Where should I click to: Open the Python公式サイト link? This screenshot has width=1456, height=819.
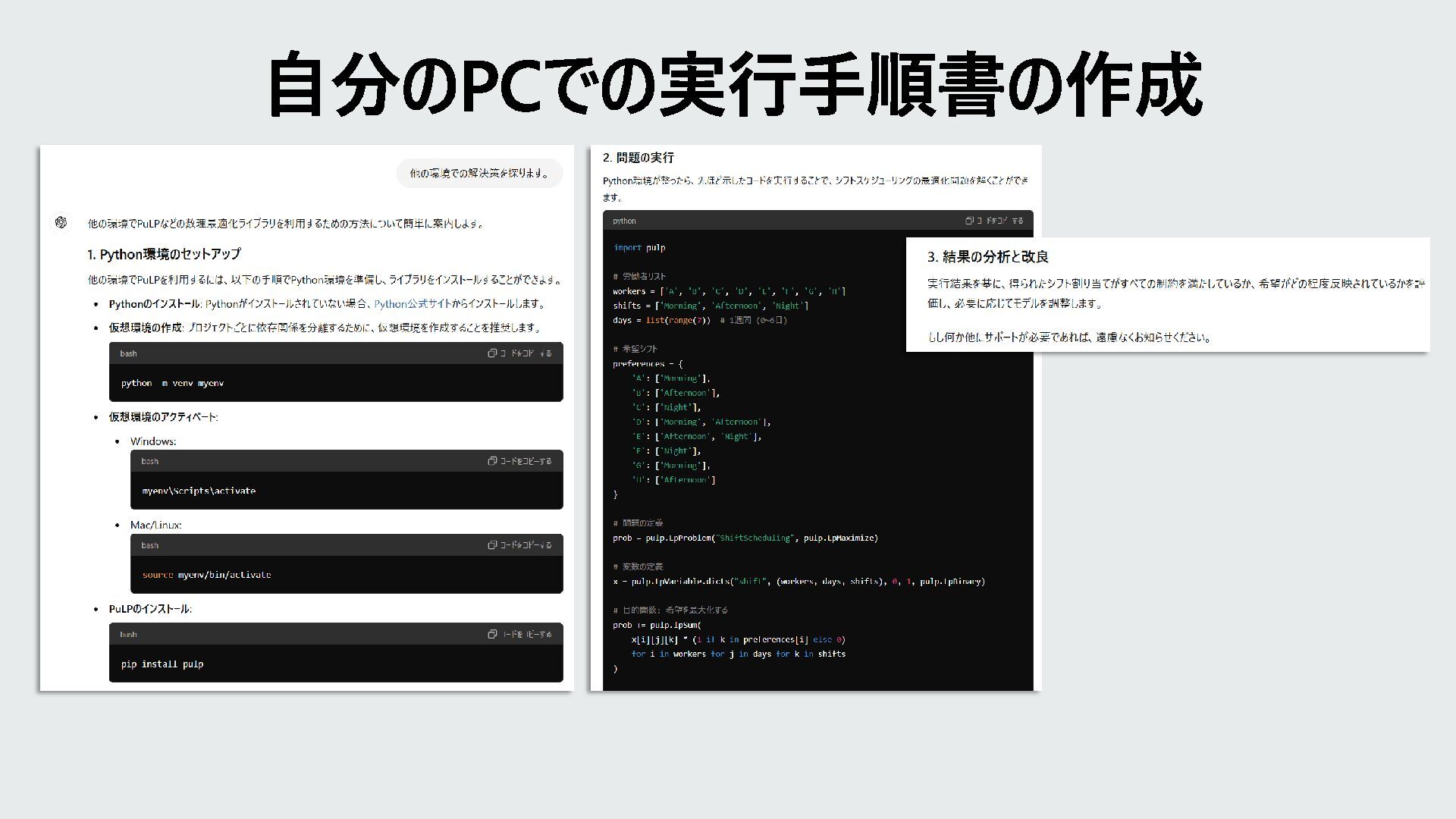(413, 304)
